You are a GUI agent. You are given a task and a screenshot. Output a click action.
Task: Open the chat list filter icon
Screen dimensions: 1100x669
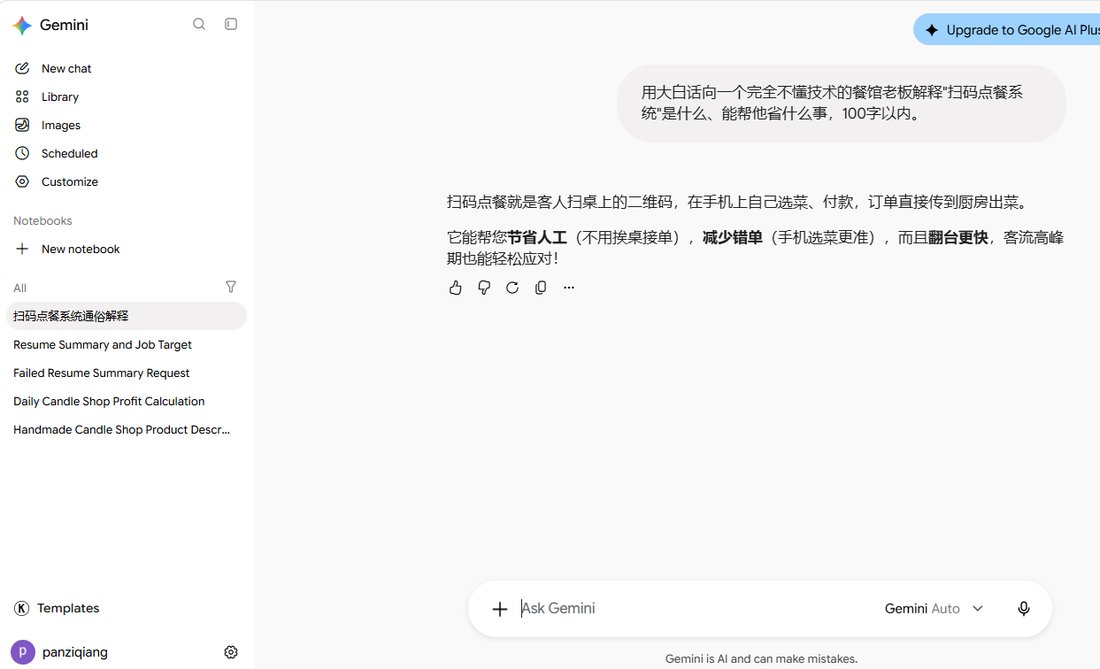pyautogui.click(x=231, y=287)
